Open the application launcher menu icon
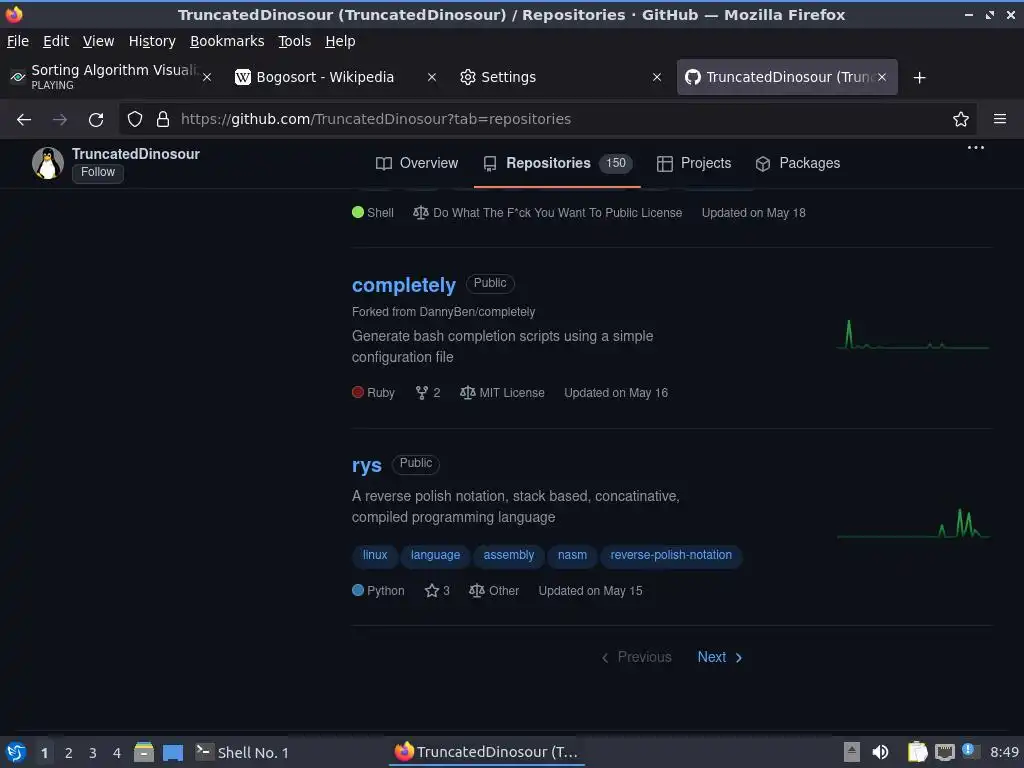Screen dimensions: 1024x768 click(16, 752)
